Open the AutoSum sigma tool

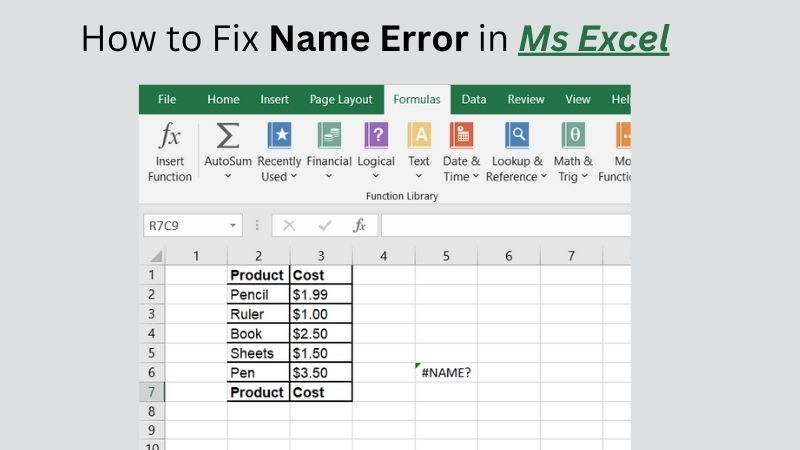click(x=228, y=135)
